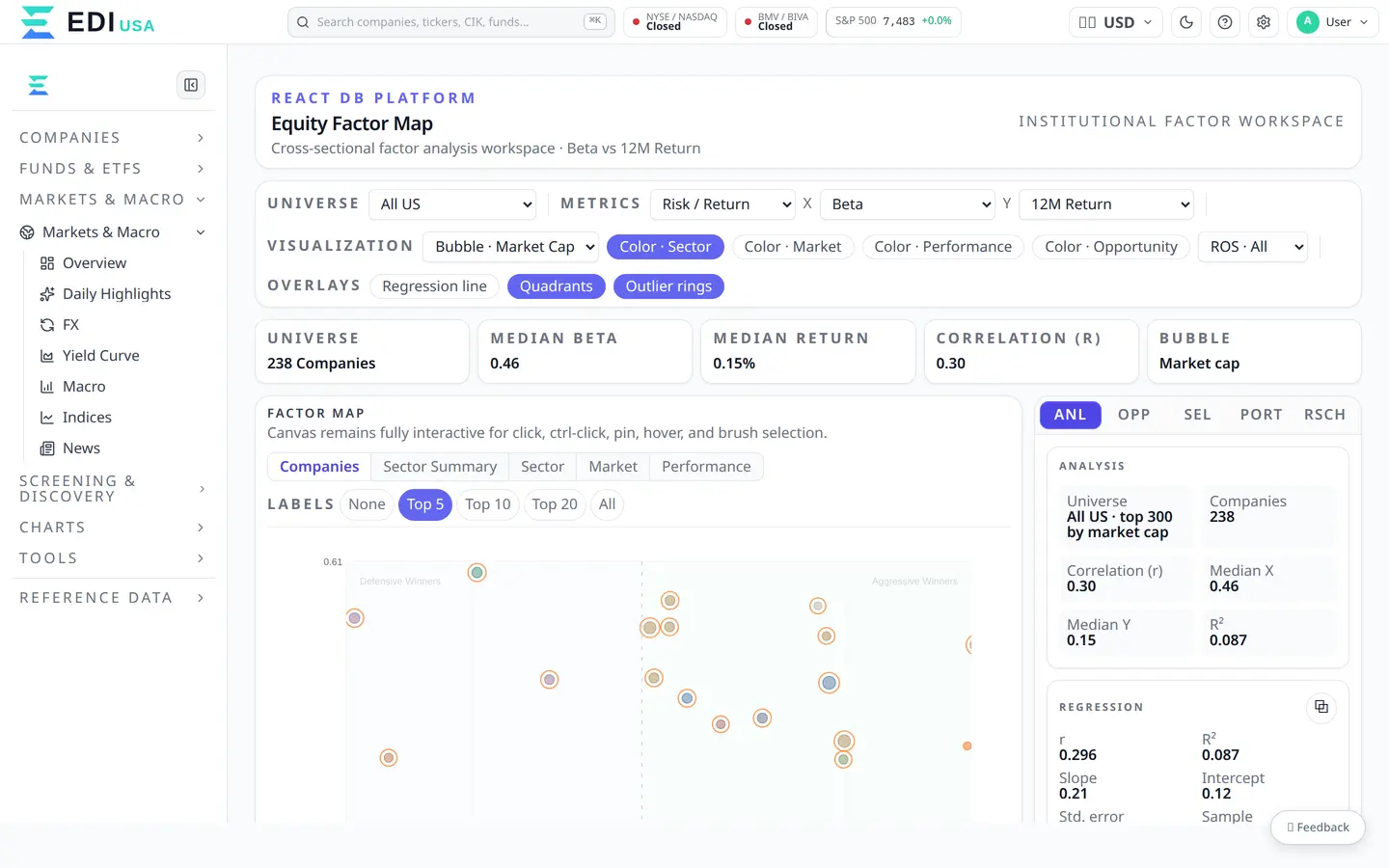
Task: Select the ANL panel tab
Action: pyautogui.click(x=1071, y=415)
